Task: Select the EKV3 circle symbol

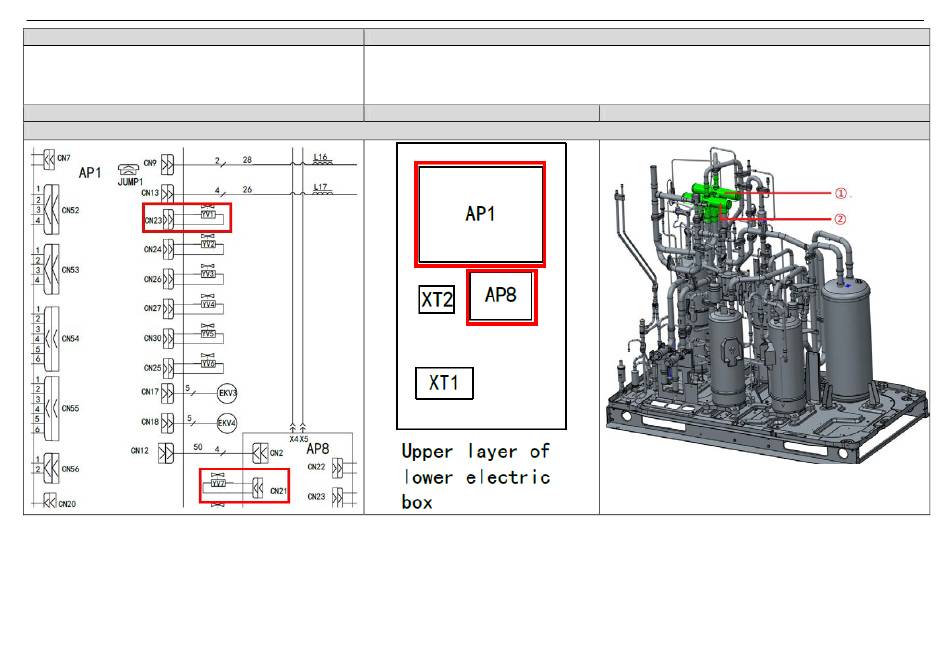Action: (227, 393)
